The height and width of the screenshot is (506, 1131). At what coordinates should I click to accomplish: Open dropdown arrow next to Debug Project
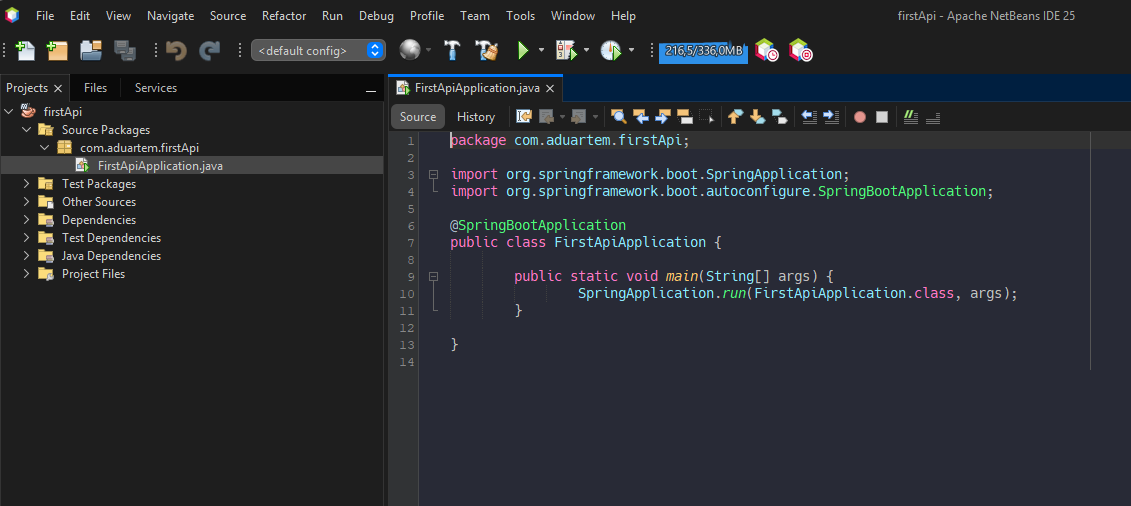(586, 50)
